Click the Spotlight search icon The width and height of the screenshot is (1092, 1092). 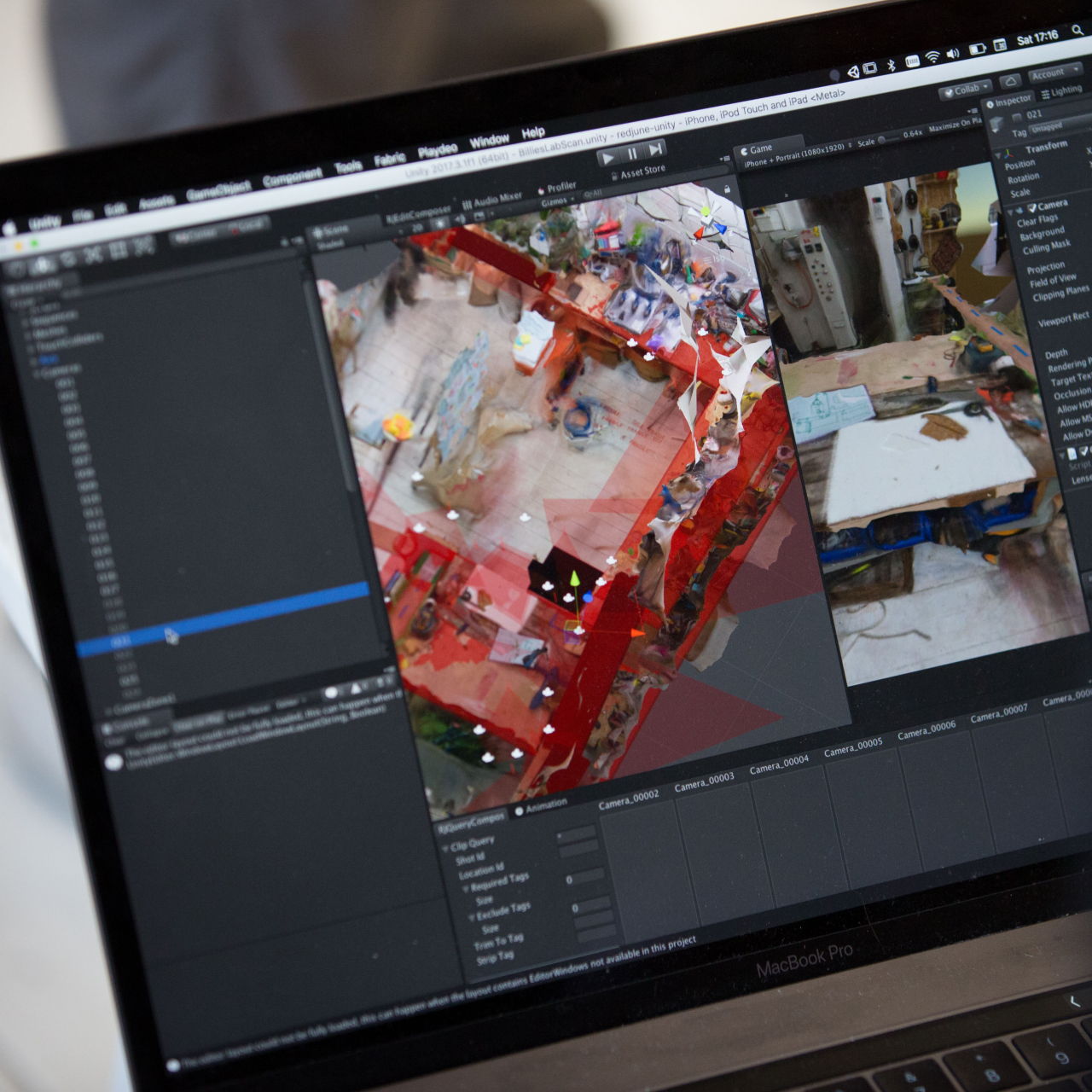1079,30
